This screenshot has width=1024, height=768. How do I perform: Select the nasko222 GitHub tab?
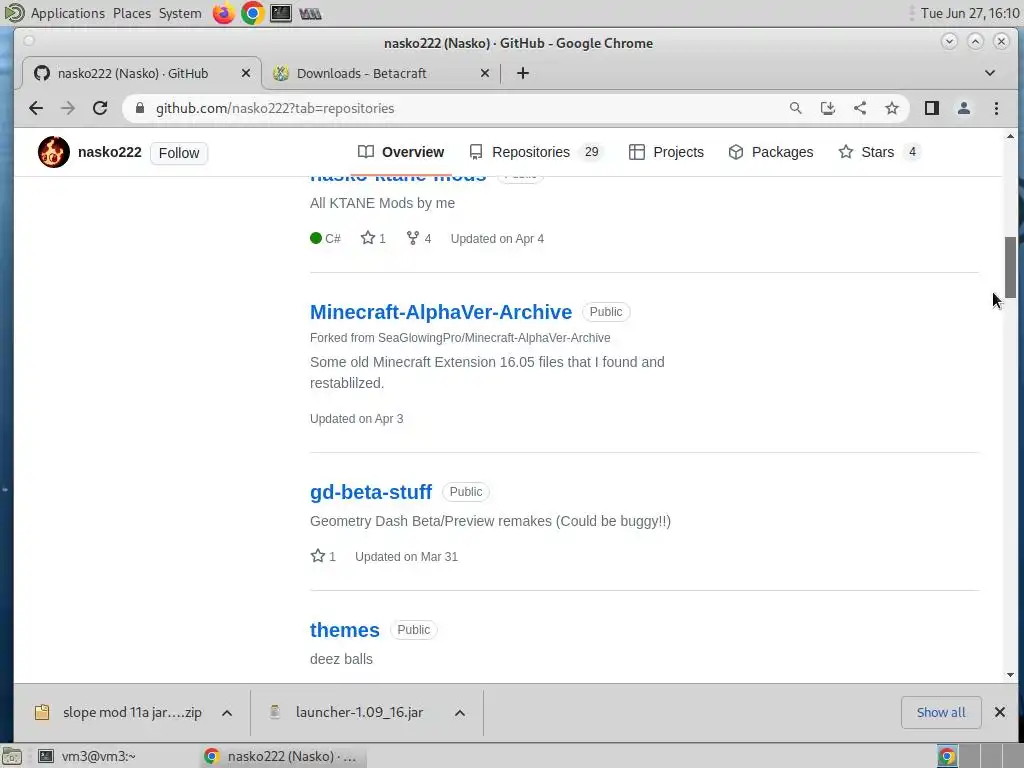click(x=142, y=73)
